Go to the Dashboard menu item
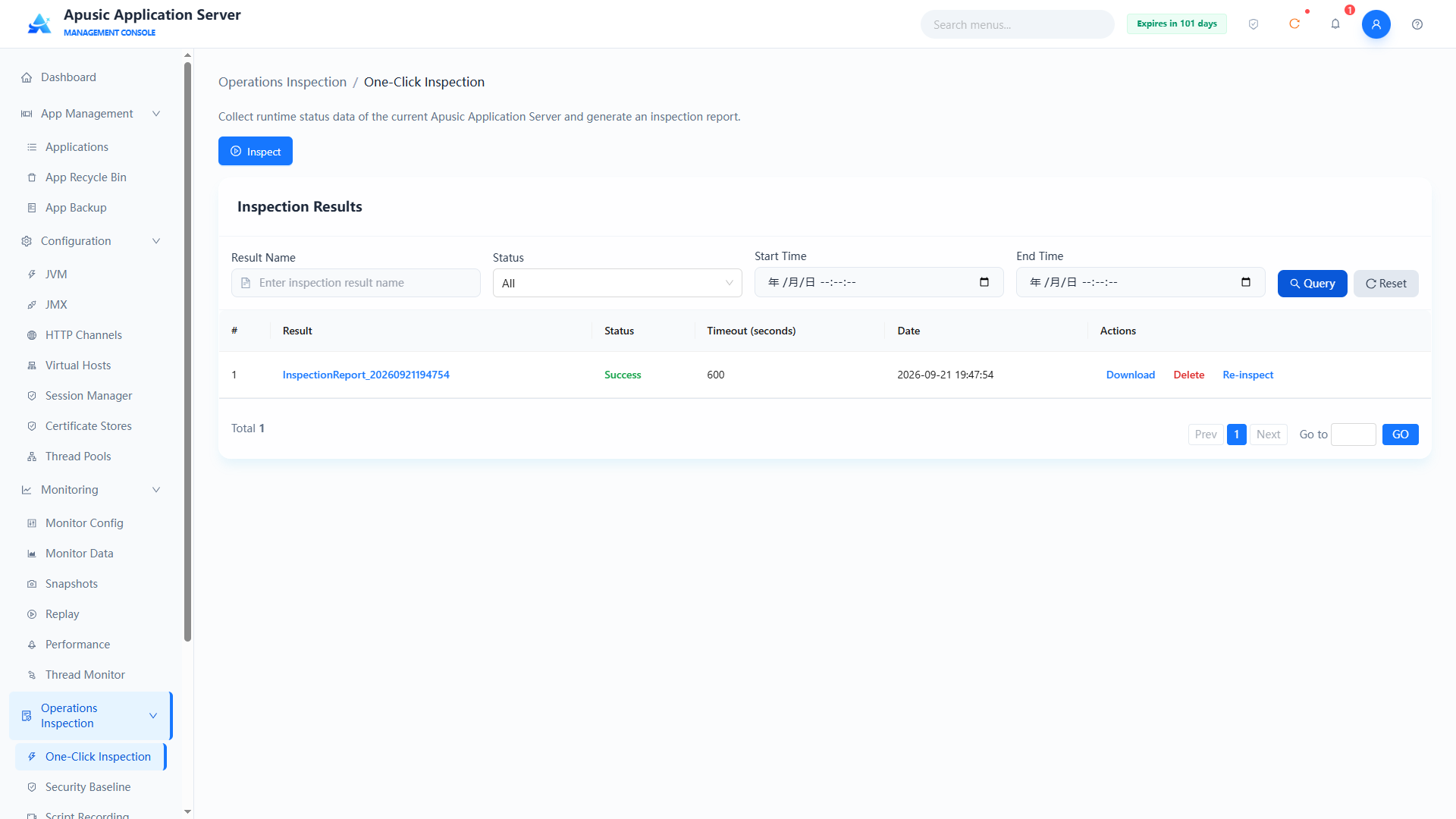 coord(91,77)
